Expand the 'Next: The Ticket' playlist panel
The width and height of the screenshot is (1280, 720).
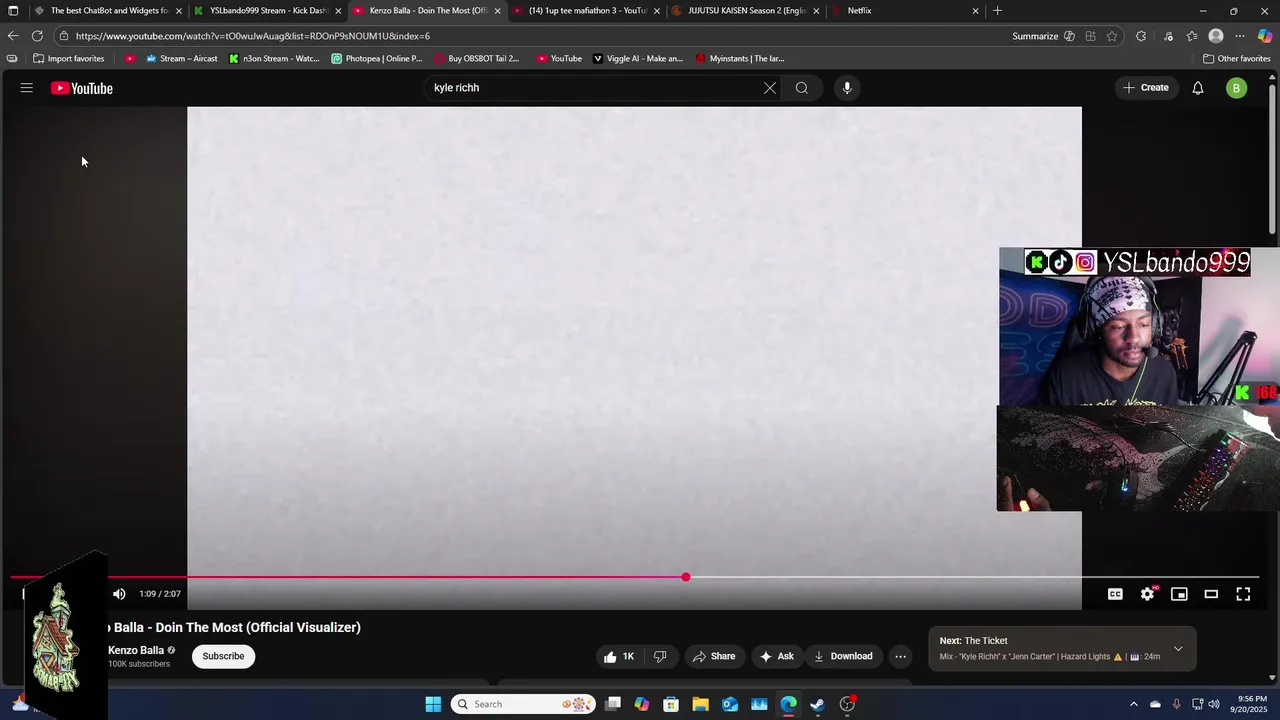tap(1178, 648)
